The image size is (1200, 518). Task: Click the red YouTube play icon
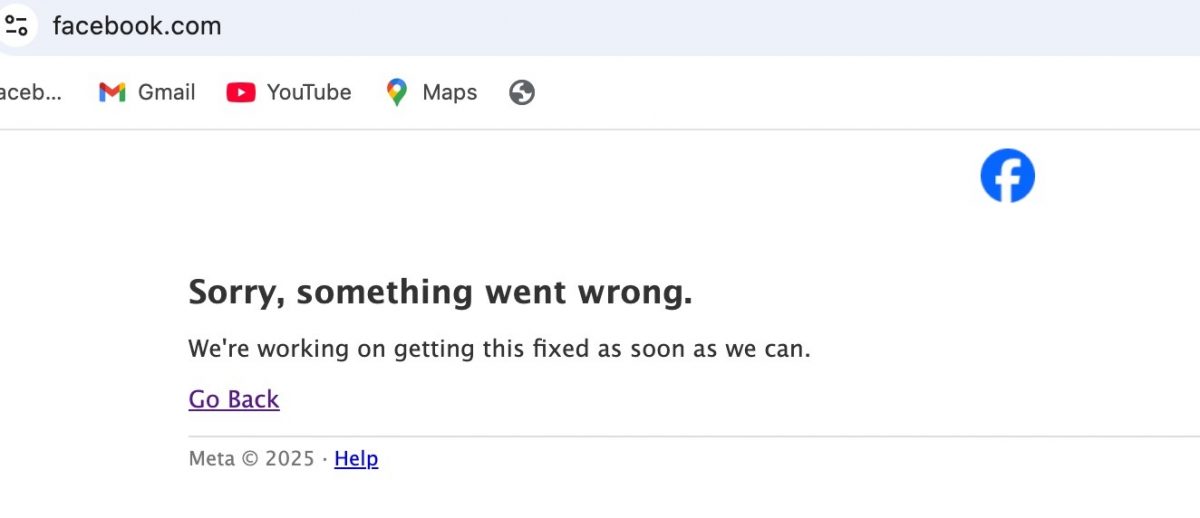click(x=241, y=93)
